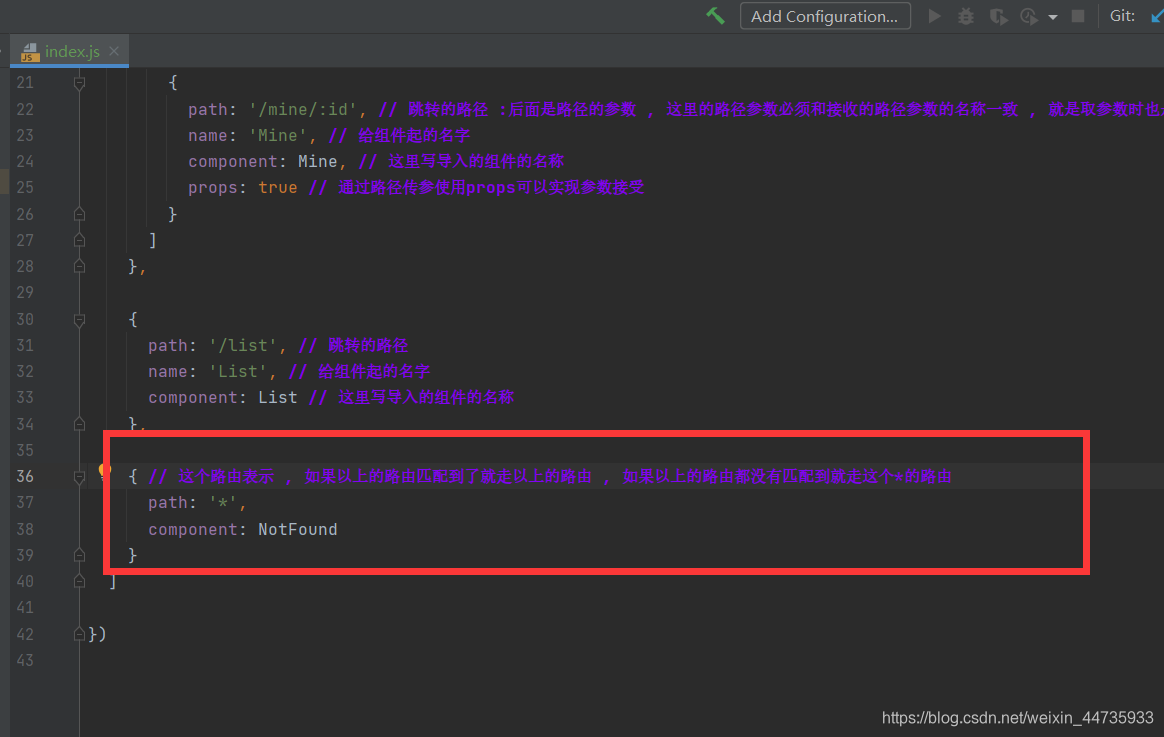Click the List component identifier on line 33
The width and height of the screenshot is (1164, 737).
pos(278,397)
